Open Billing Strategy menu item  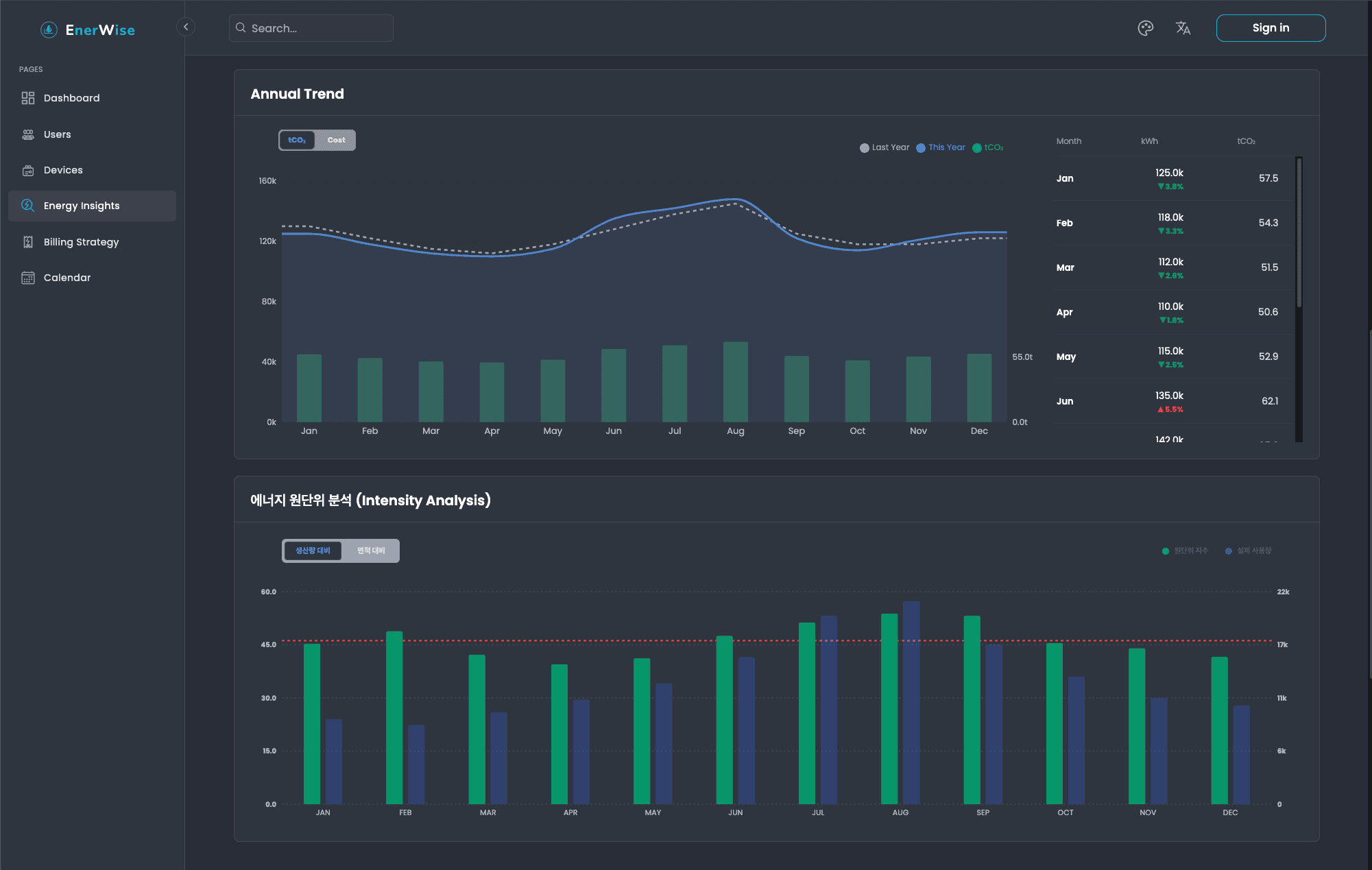click(81, 242)
